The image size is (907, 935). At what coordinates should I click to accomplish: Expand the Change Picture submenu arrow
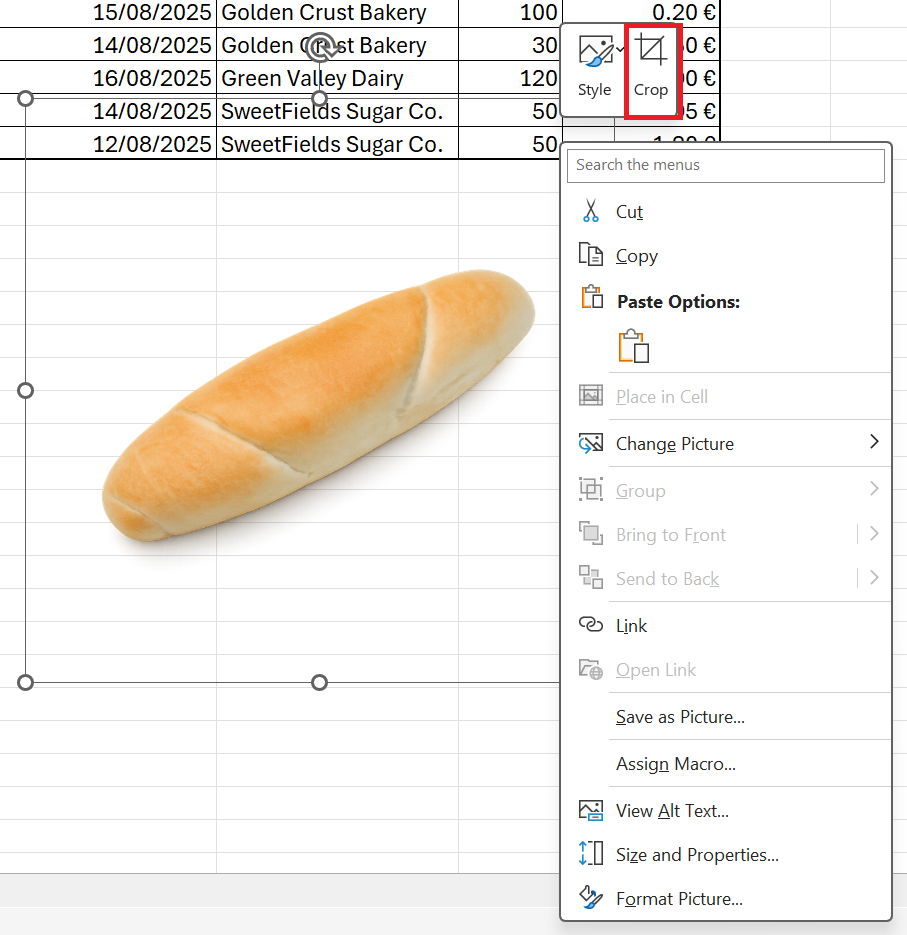pos(874,442)
